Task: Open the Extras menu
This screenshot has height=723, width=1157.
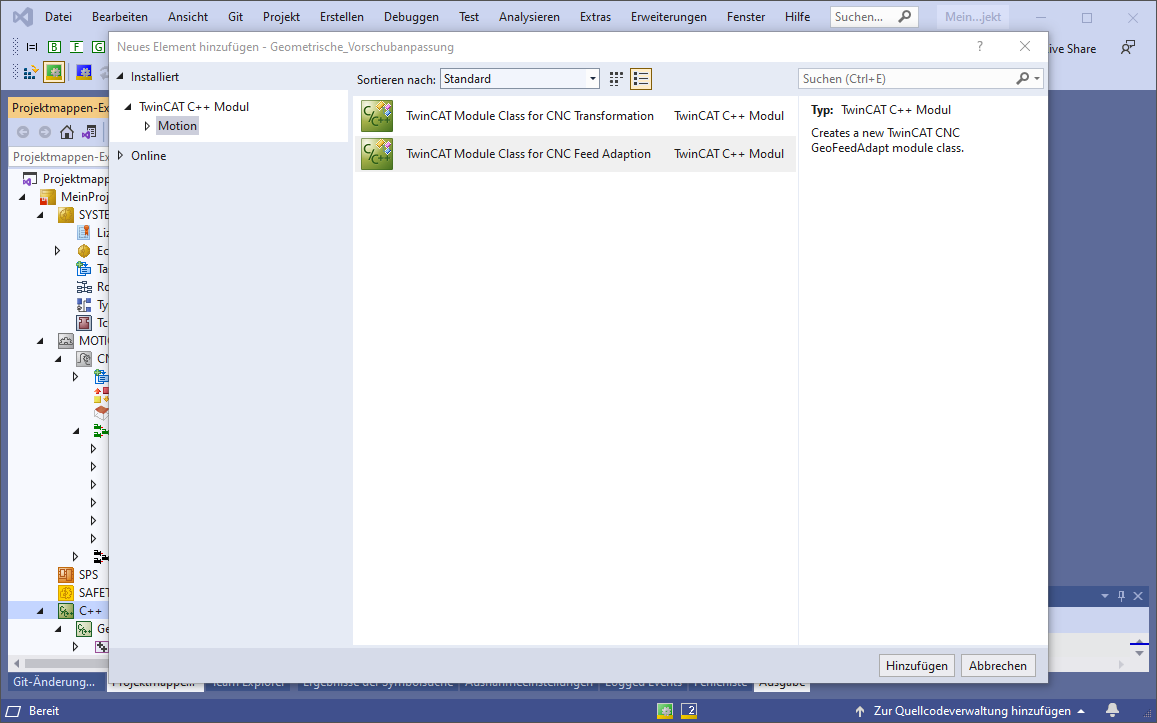Action: (595, 16)
